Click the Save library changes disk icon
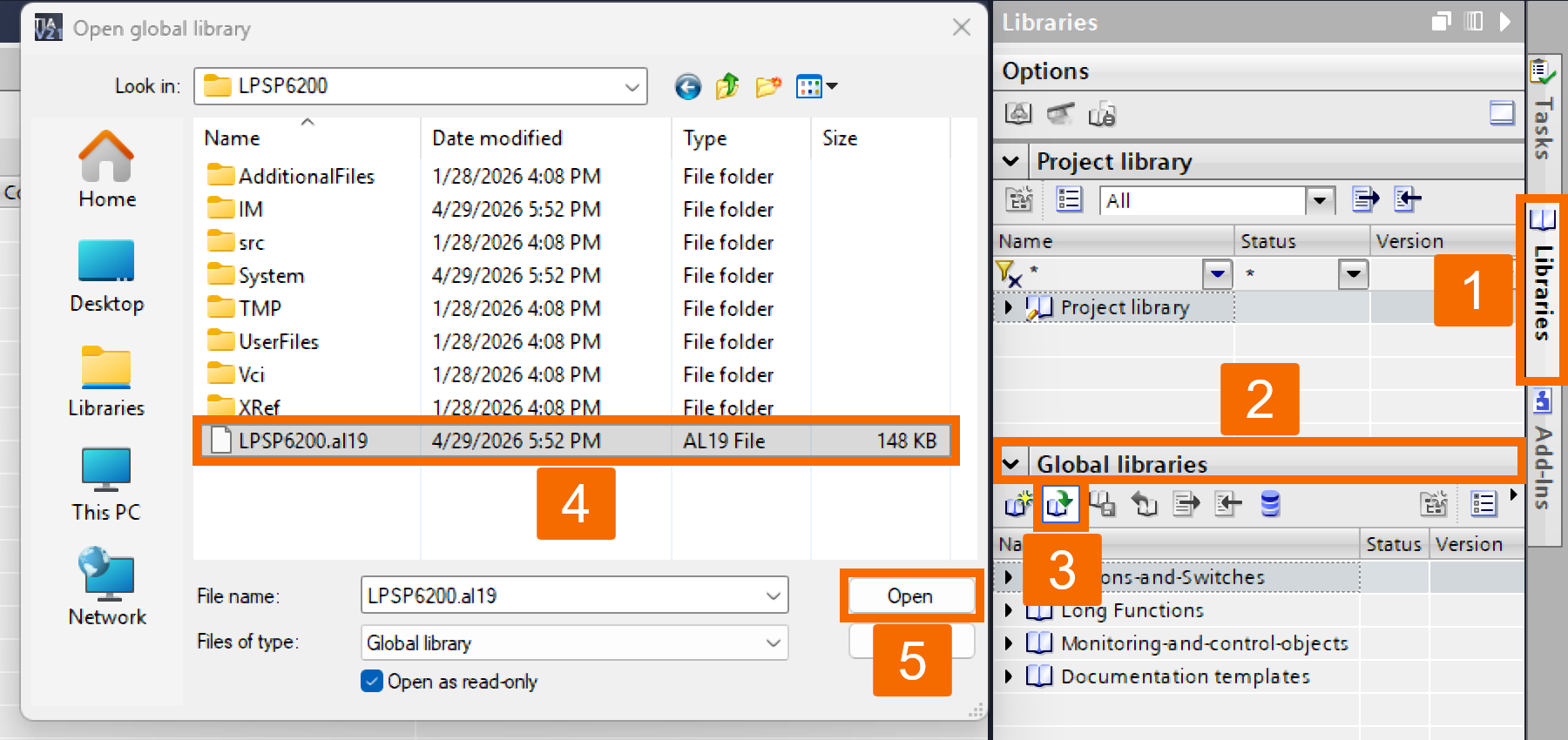Image resolution: width=1568 pixels, height=740 pixels. pos(1102,504)
